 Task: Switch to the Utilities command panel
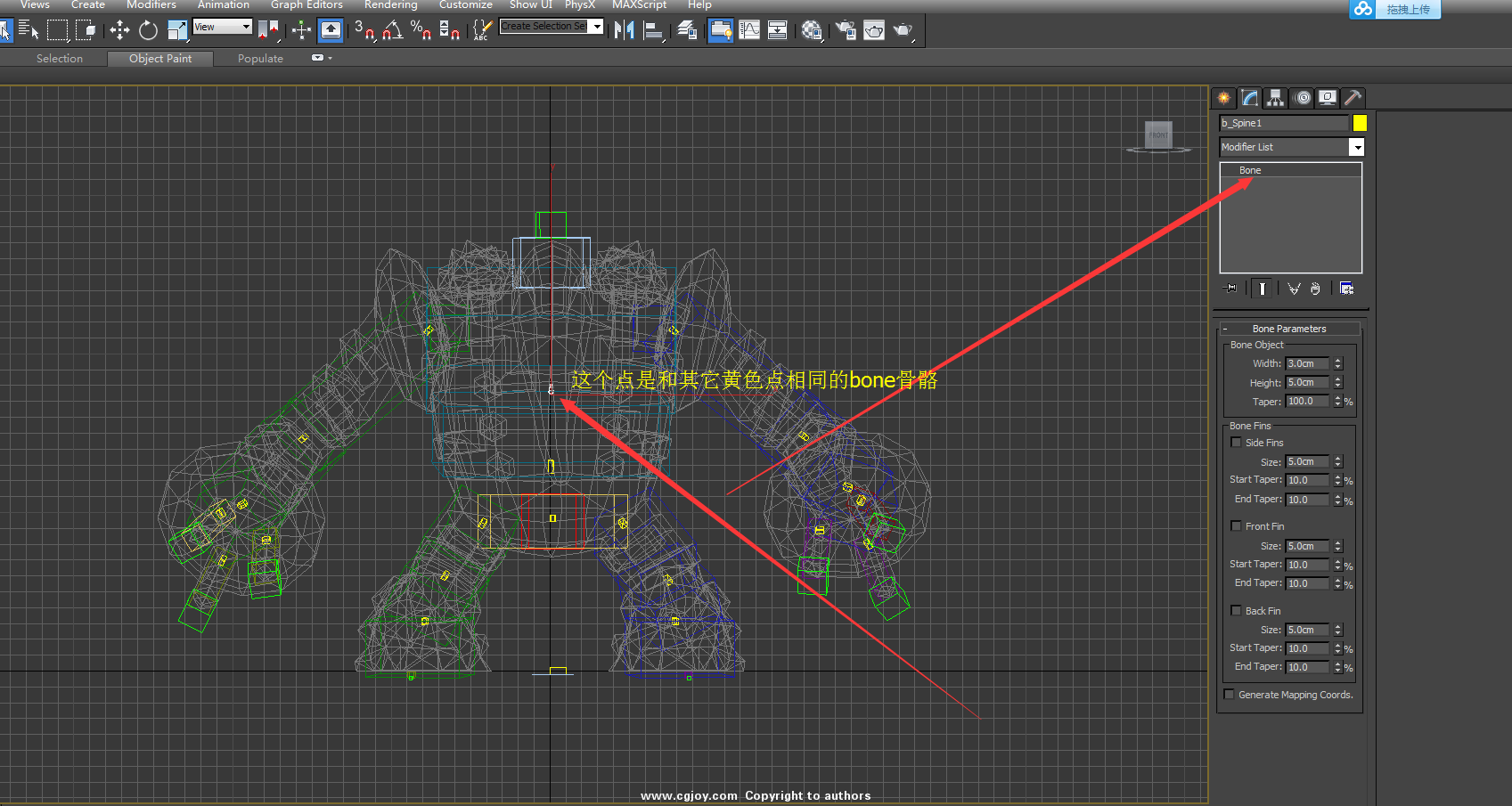click(x=1353, y=98)
